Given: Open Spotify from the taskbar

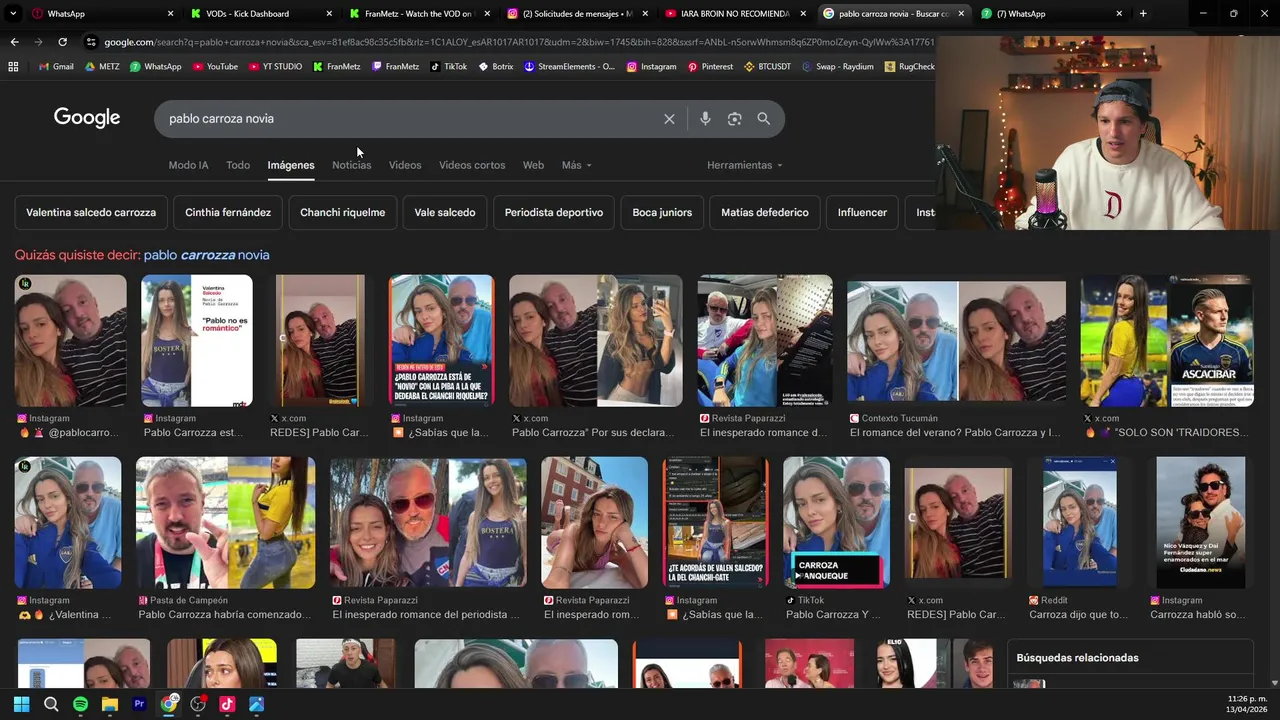Looking at the screenshot, I should click(x=80, y=704).
